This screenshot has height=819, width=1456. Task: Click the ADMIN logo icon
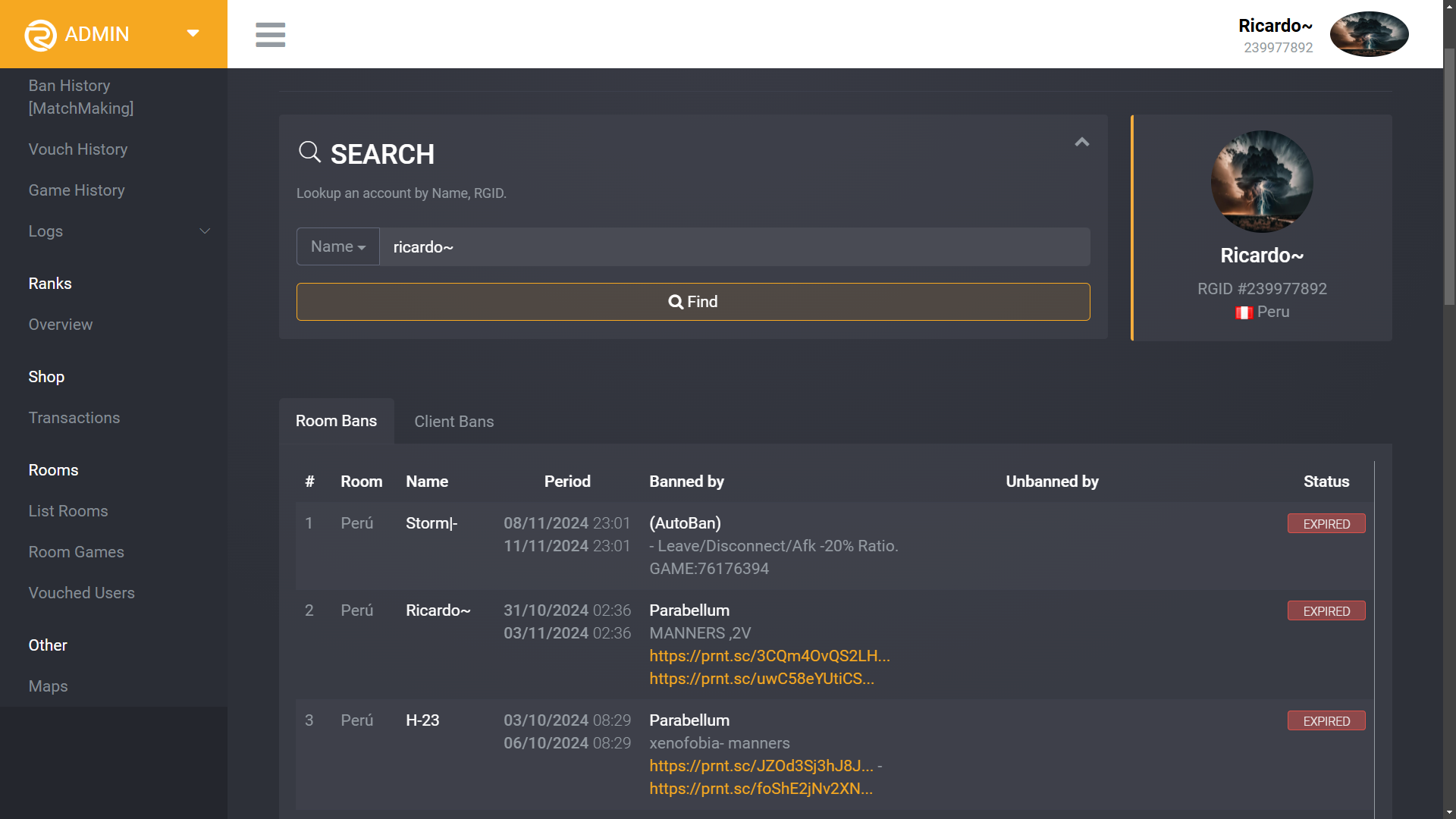(40, 34)
